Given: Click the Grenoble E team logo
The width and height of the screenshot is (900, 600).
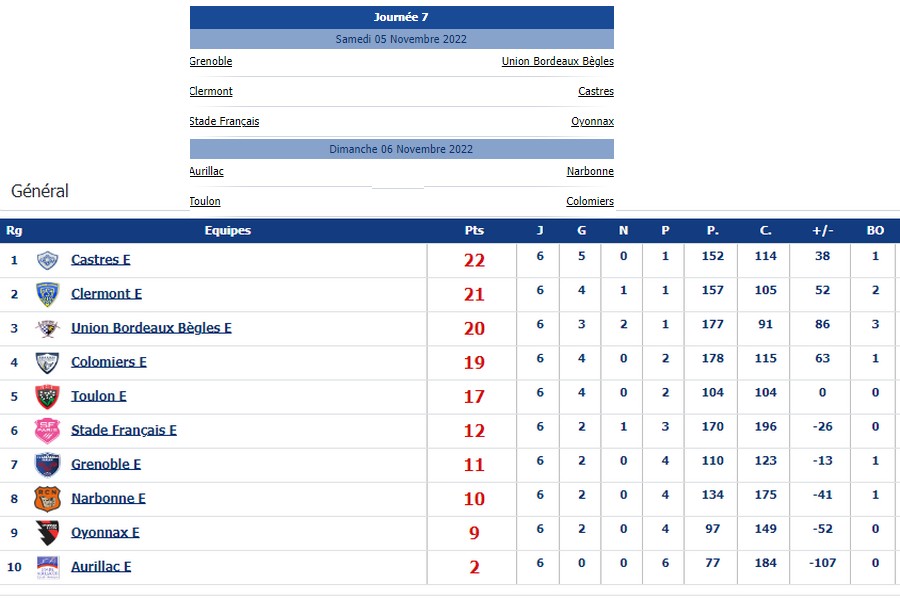Looking at the screenshot, I should [47, 464].
